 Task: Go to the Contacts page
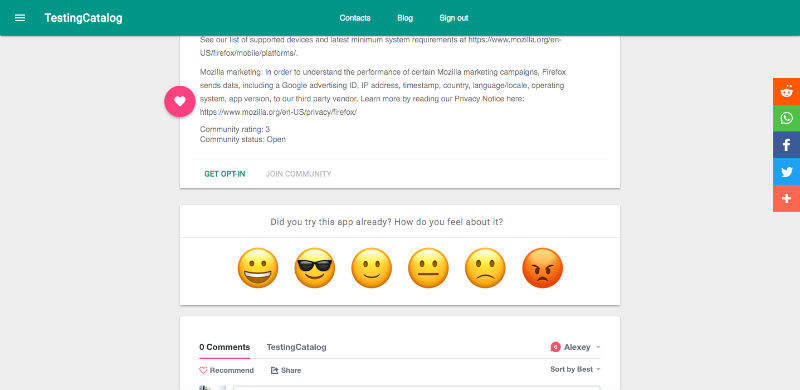click(355, 18)
